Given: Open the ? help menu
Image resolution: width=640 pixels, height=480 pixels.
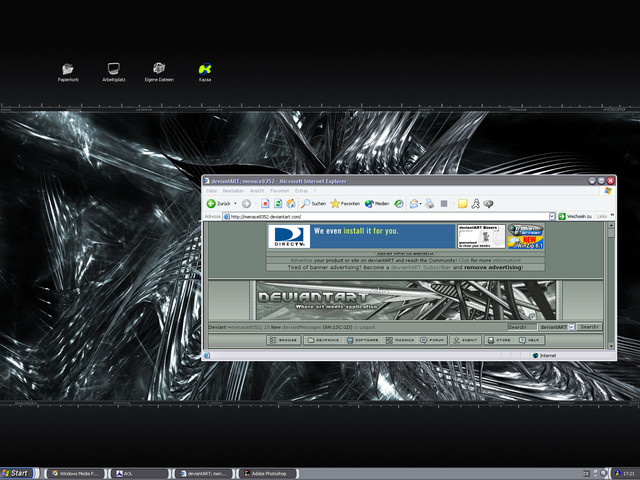Looking at the screenshot, I should [315, 191].
